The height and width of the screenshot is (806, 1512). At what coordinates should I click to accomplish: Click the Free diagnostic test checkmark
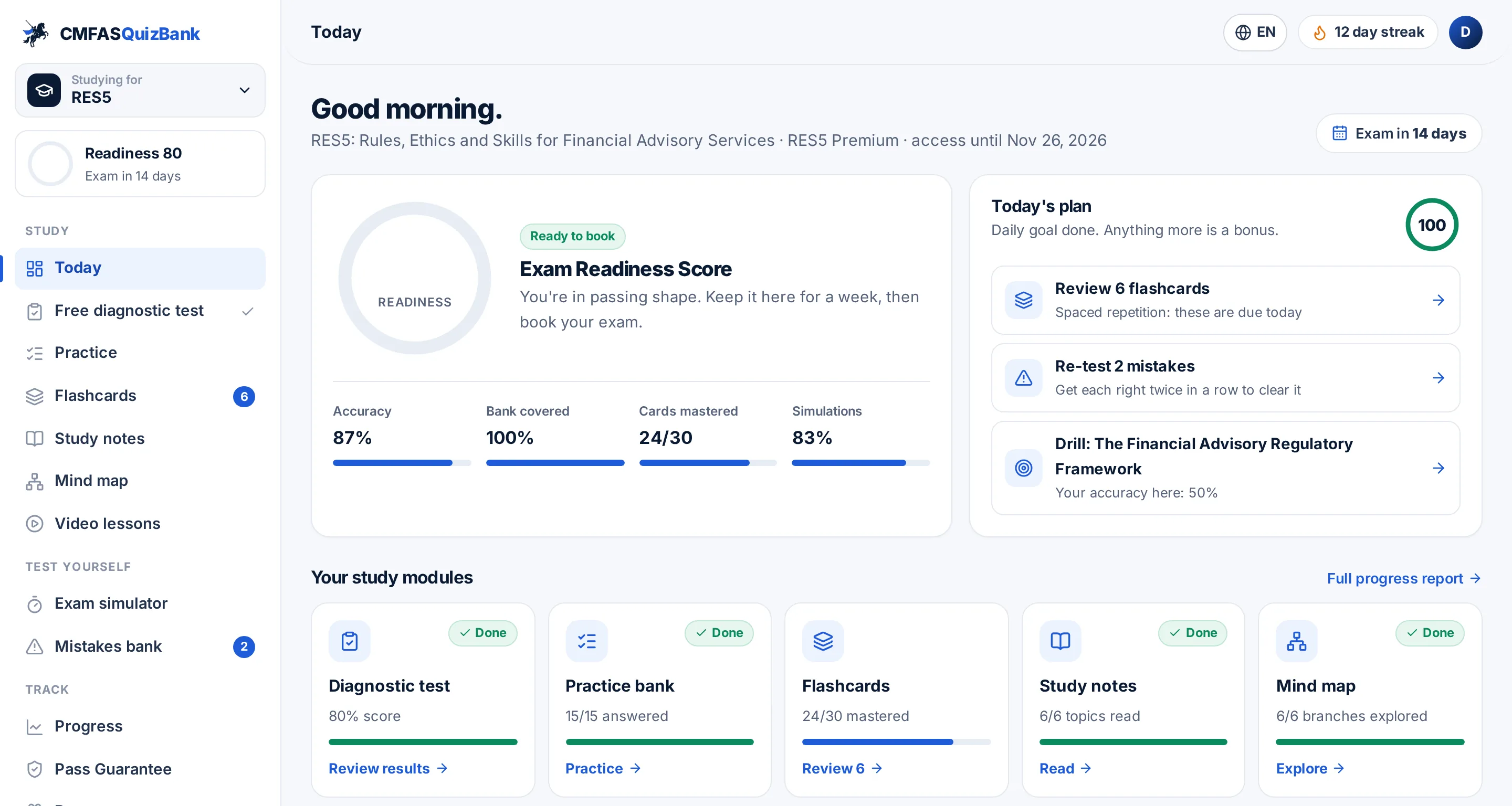tap(248, 312)
